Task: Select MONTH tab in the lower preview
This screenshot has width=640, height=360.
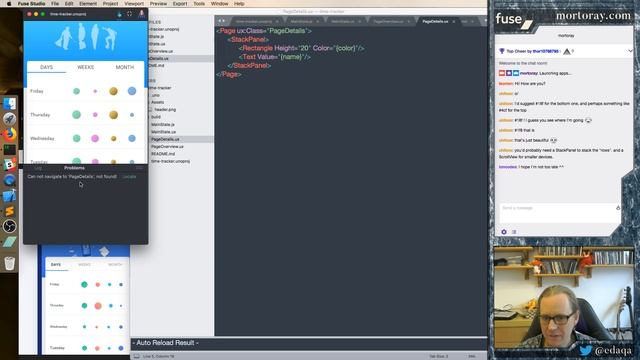Action: pos(115,264)
